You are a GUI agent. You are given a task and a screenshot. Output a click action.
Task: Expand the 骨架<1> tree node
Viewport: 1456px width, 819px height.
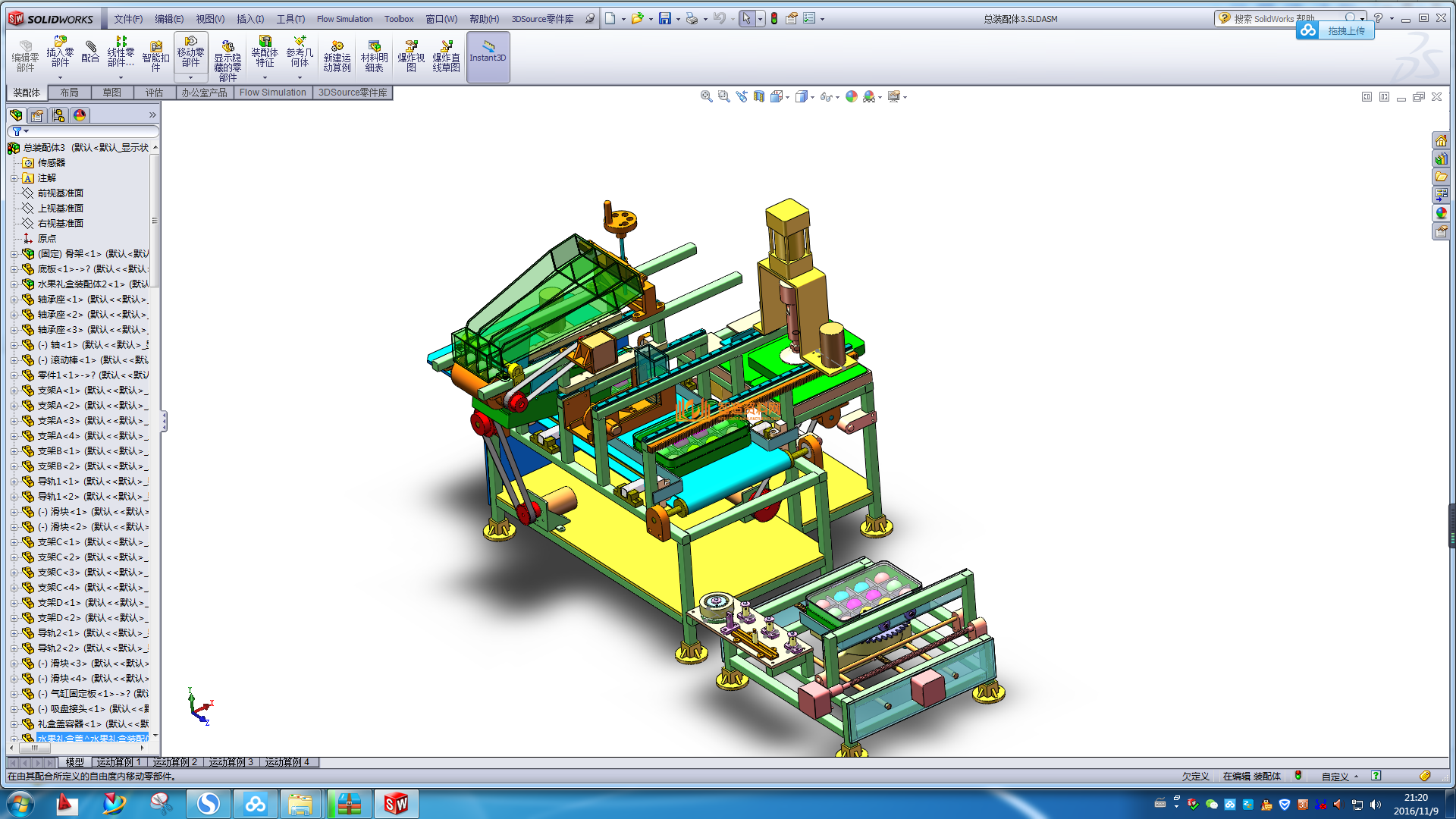click(14, 254)
